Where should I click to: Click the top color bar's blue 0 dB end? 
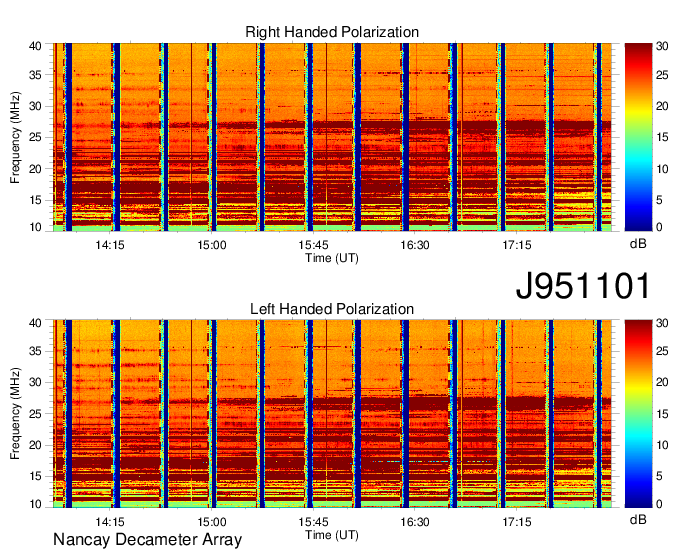click(638, 225)
